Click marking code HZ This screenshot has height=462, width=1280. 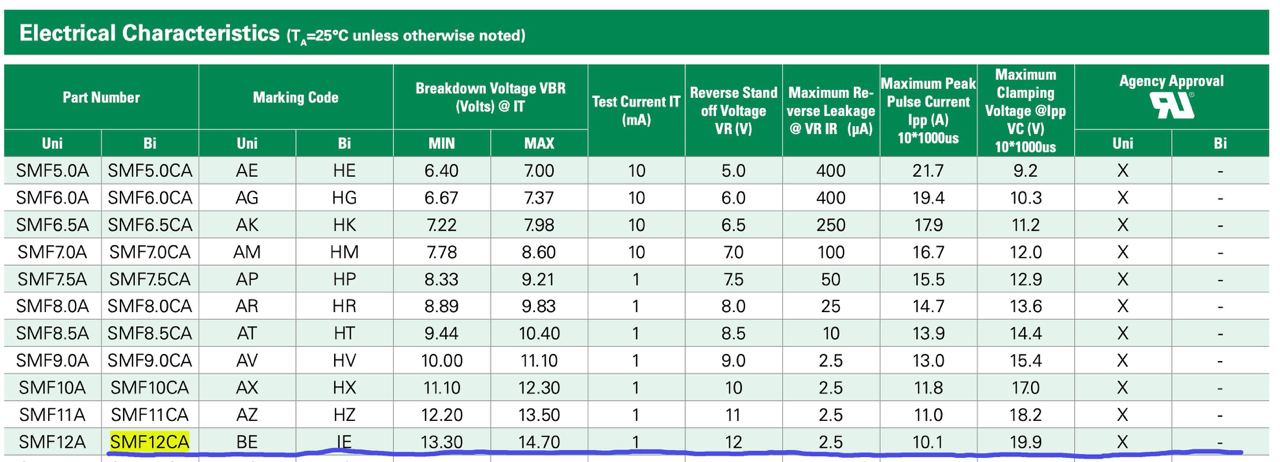344,414
